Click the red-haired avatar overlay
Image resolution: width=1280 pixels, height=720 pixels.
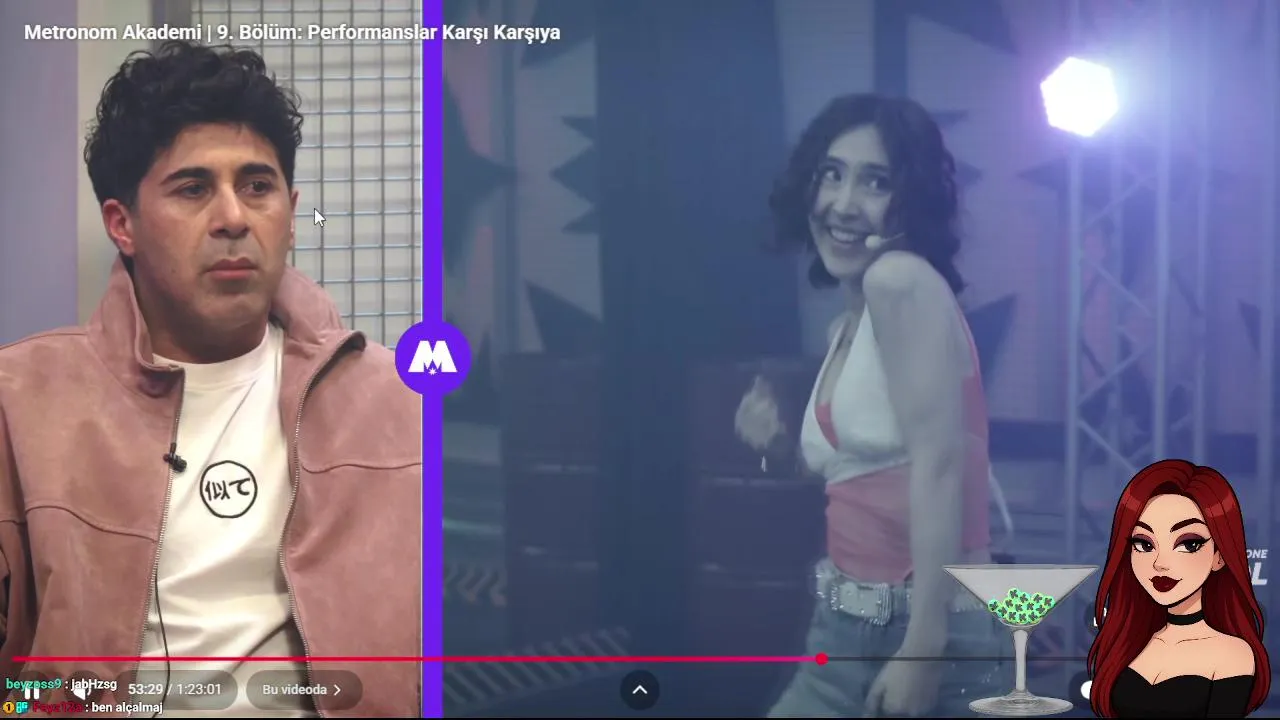click(1178, 590)
